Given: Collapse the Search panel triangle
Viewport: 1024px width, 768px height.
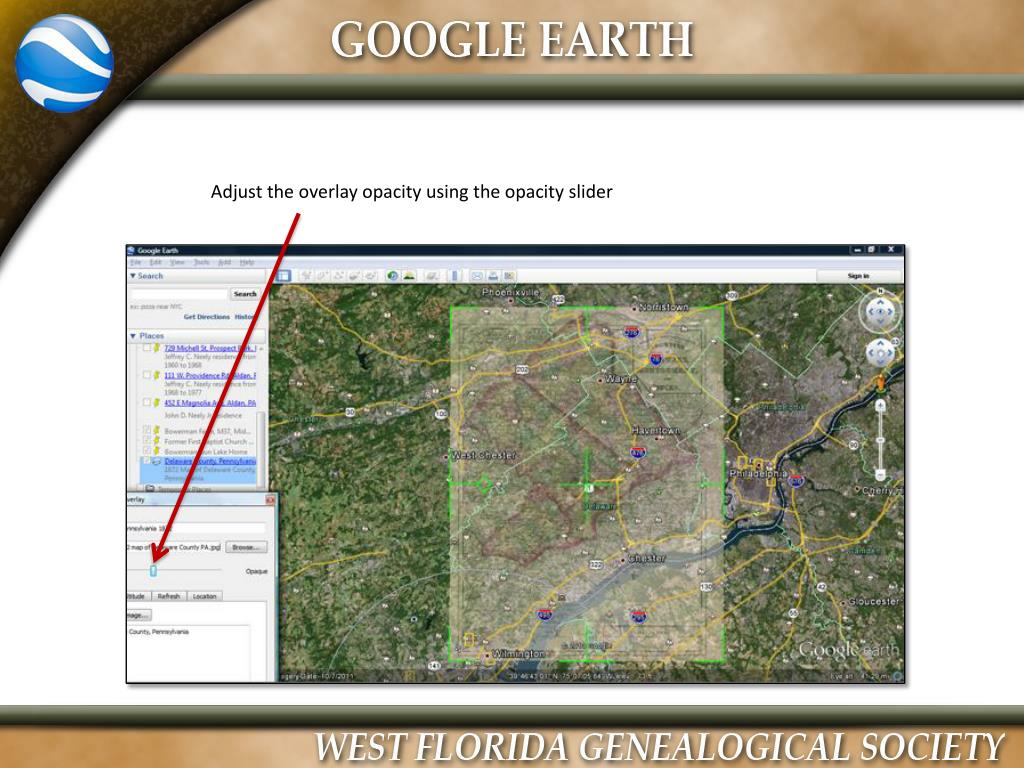Looking at the screenshot, I should pos(133,276).
